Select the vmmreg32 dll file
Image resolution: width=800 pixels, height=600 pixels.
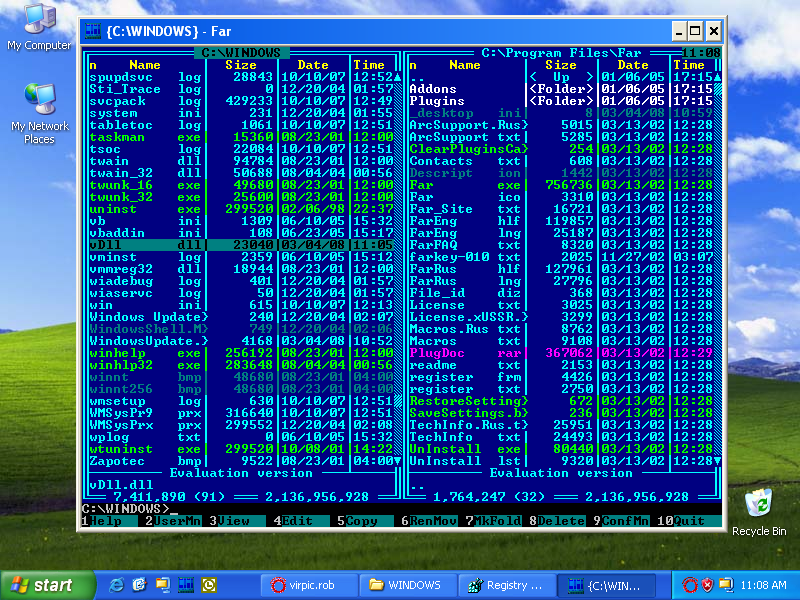241,269
